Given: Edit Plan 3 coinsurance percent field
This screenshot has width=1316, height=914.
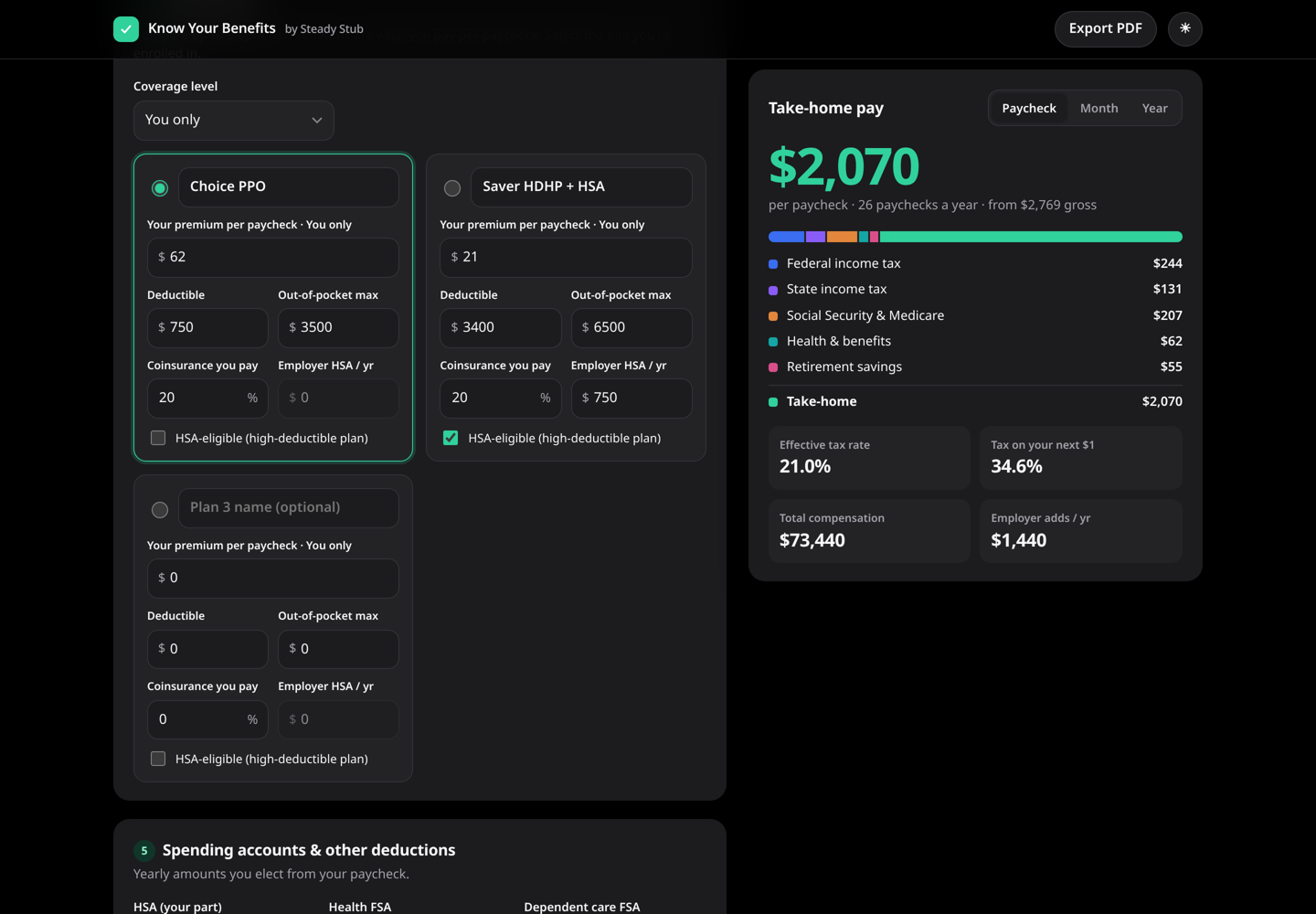Looking at the screenshot, I should pyautogui.click(x=207, y=719).
